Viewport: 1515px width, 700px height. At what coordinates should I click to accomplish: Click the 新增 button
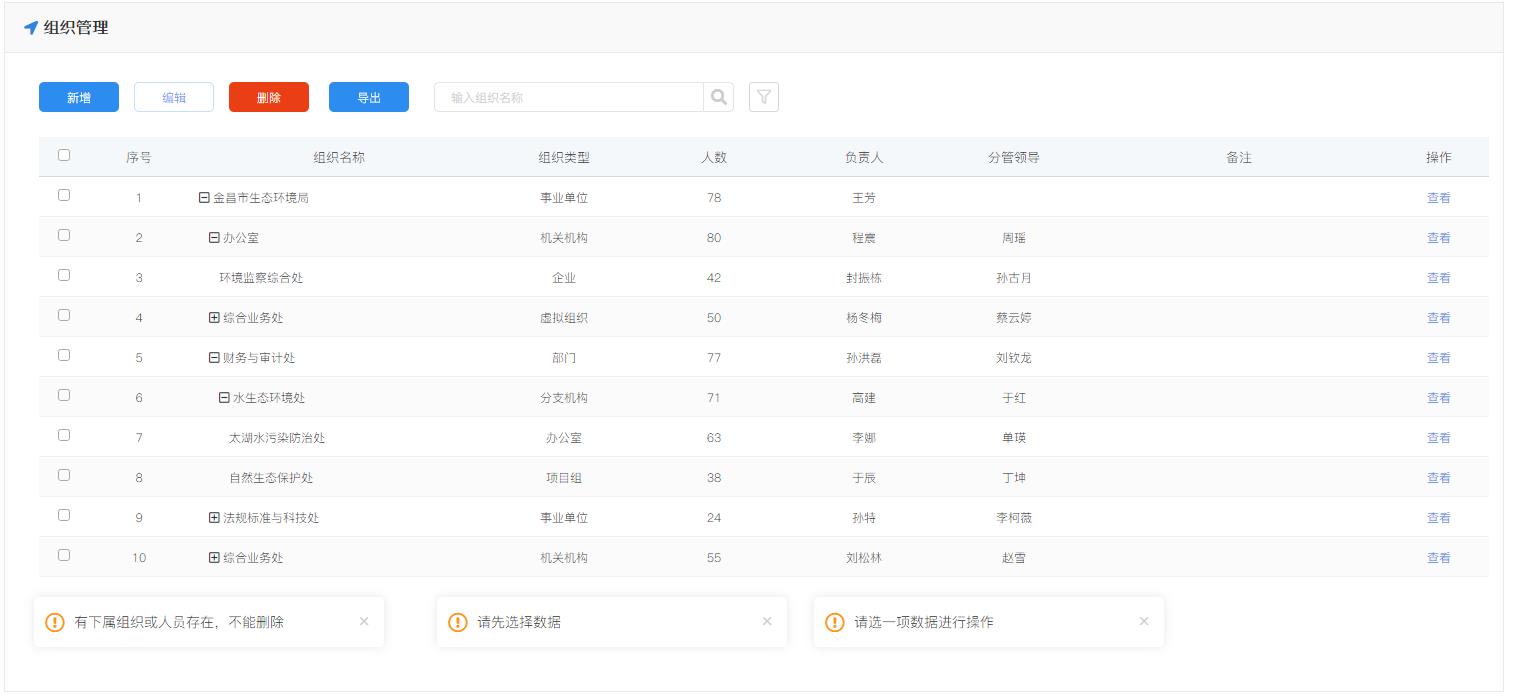click(79, 97)
